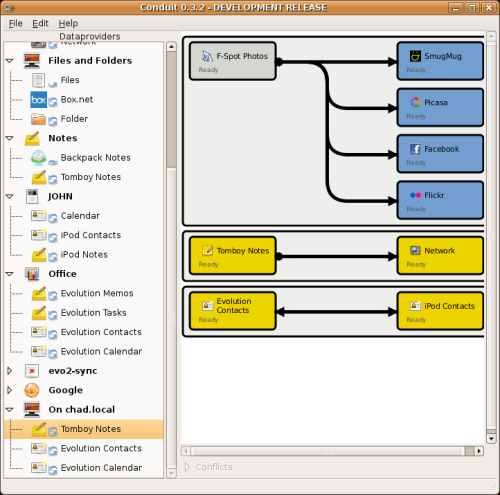Expand the Google dataprovider group
500x495 pixels.
coord(9,390)
